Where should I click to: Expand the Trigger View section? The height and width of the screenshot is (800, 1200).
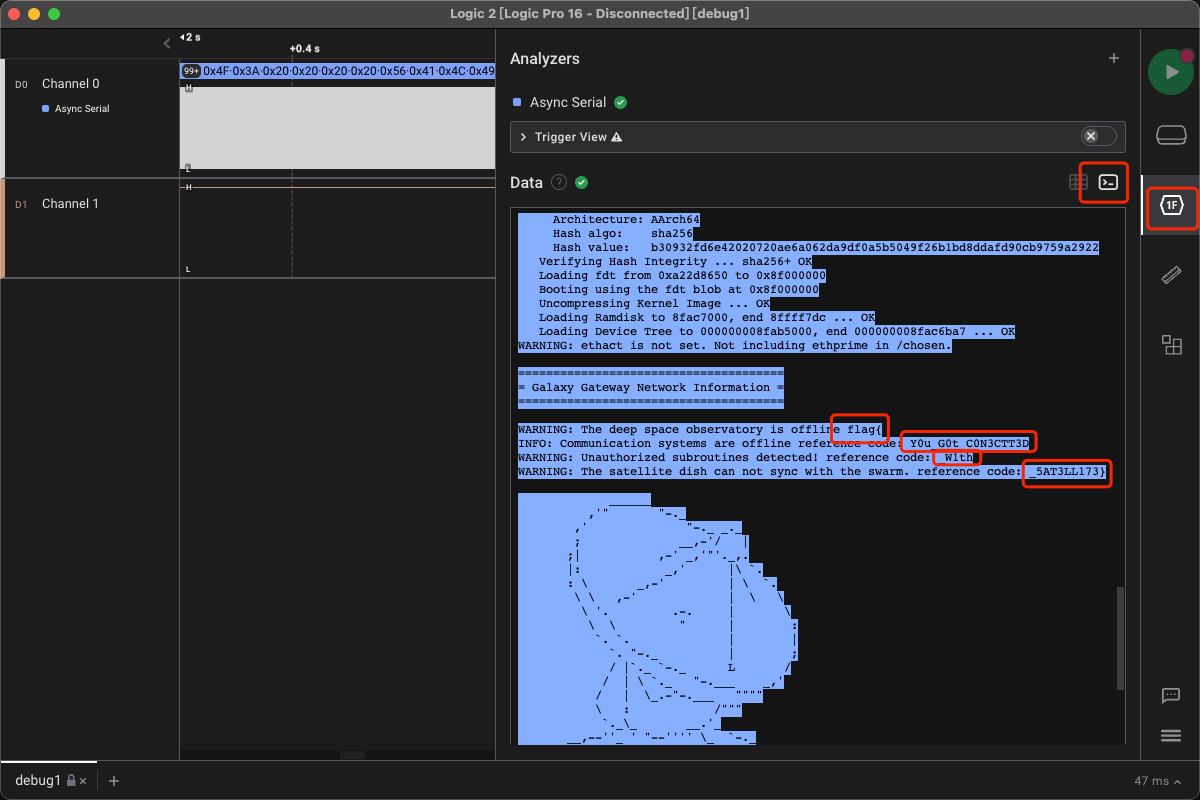(523, 137)
